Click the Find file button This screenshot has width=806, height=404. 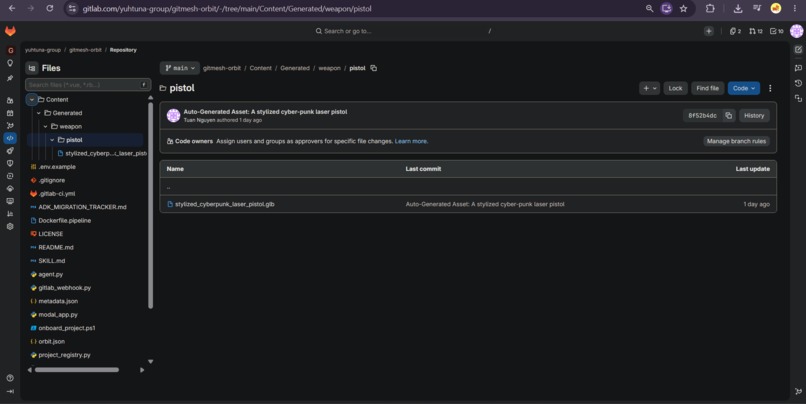pos(707,88)
